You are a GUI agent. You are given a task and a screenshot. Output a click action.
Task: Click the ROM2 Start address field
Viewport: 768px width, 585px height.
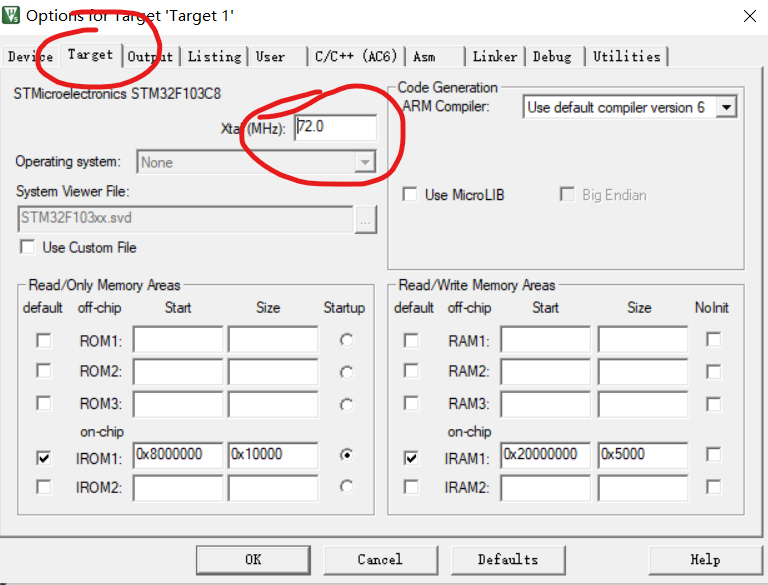click(178, 371)
